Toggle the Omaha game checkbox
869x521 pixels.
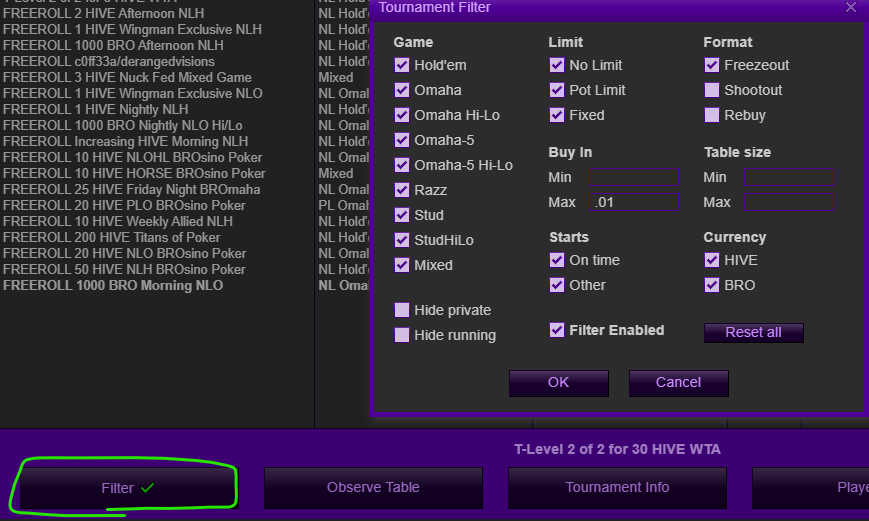click(402, 90)
